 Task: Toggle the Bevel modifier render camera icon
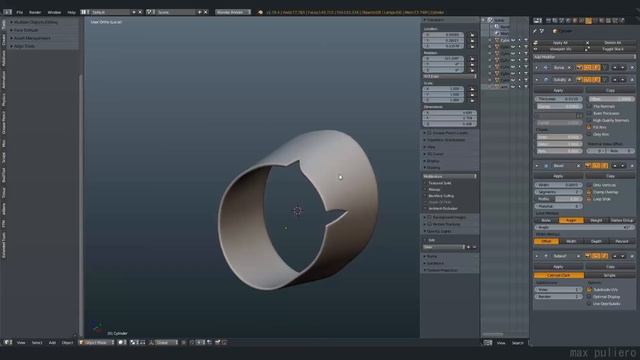point(588,166)
